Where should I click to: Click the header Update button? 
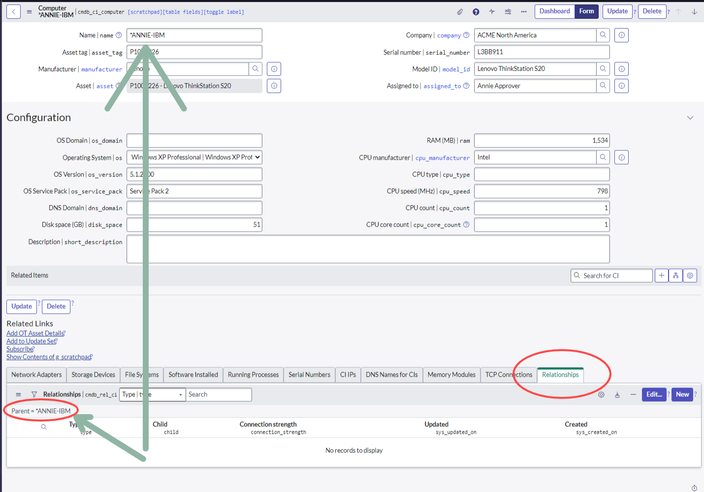pos(617,11)
